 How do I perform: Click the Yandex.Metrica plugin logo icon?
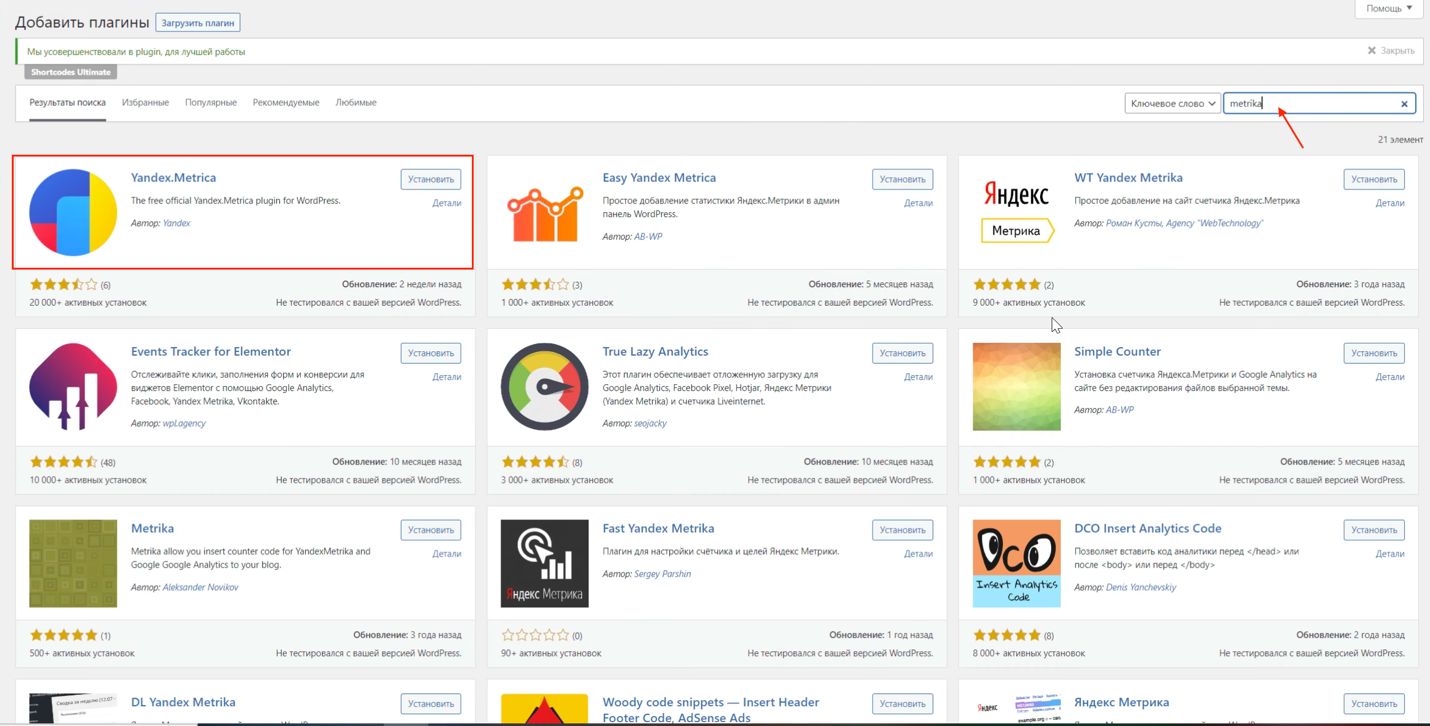tap(73, 212)
